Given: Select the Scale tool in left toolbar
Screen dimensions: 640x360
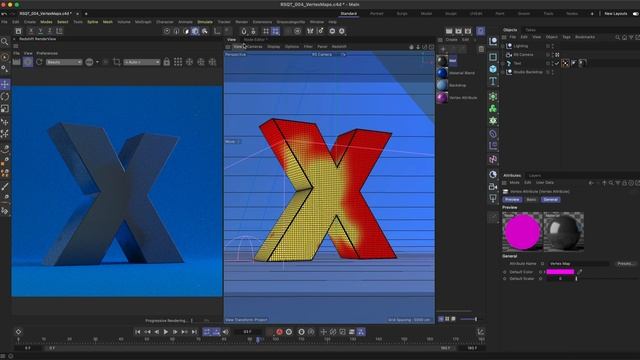Looking at the screenshot, I should tap(5, 109).
